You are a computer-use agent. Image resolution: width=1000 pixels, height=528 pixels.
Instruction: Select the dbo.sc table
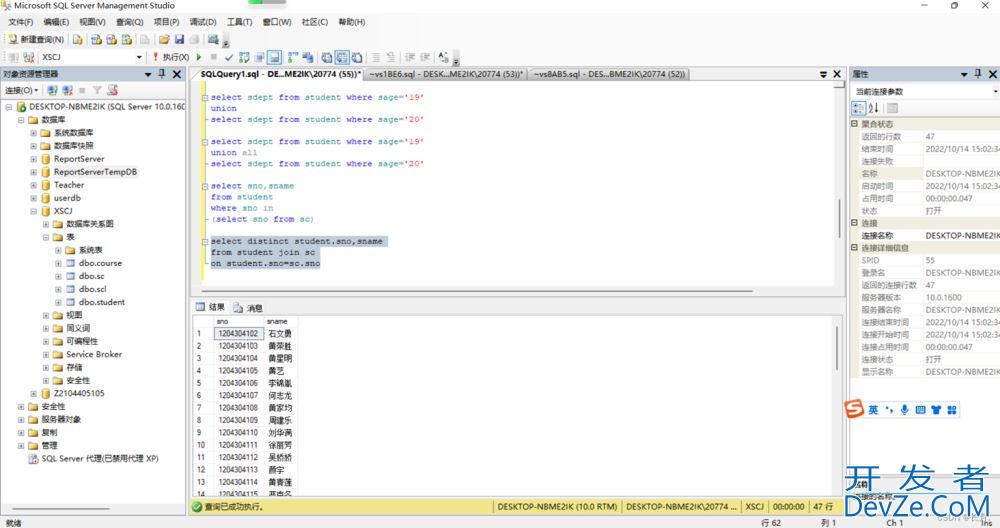point(91,276)
